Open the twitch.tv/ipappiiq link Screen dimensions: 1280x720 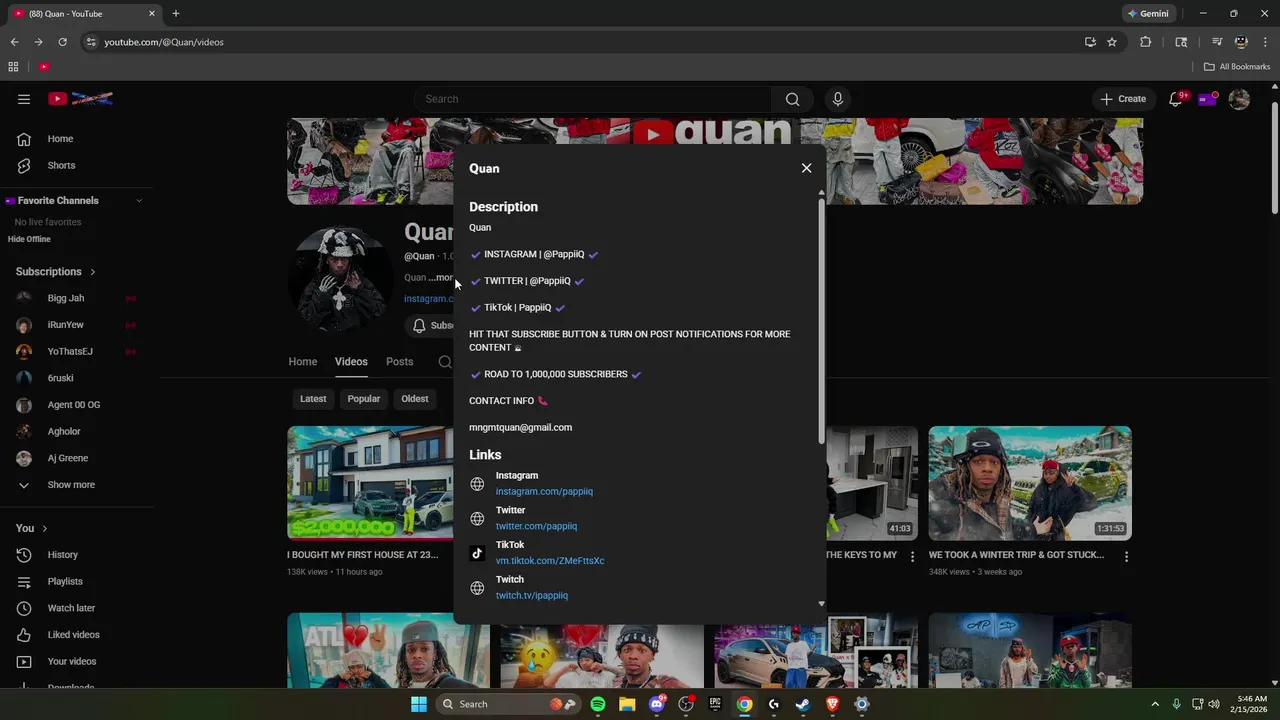tap(532, 595)
